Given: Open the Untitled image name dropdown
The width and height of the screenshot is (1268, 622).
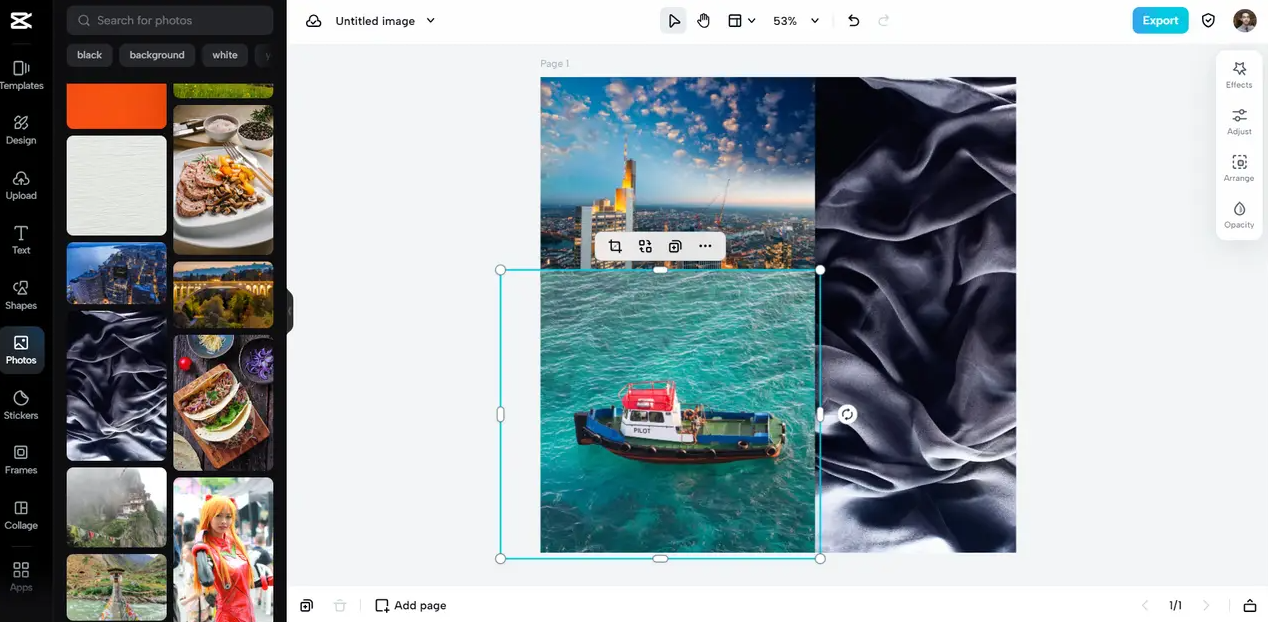Looking at the screenshot, I should pos(385,21).
